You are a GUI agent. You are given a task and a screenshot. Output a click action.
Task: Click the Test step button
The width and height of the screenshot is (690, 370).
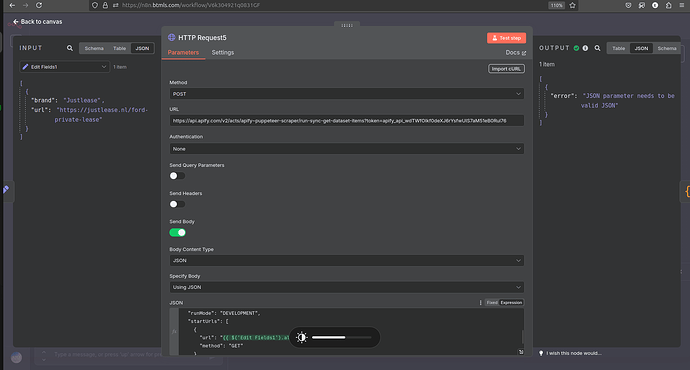506,38
